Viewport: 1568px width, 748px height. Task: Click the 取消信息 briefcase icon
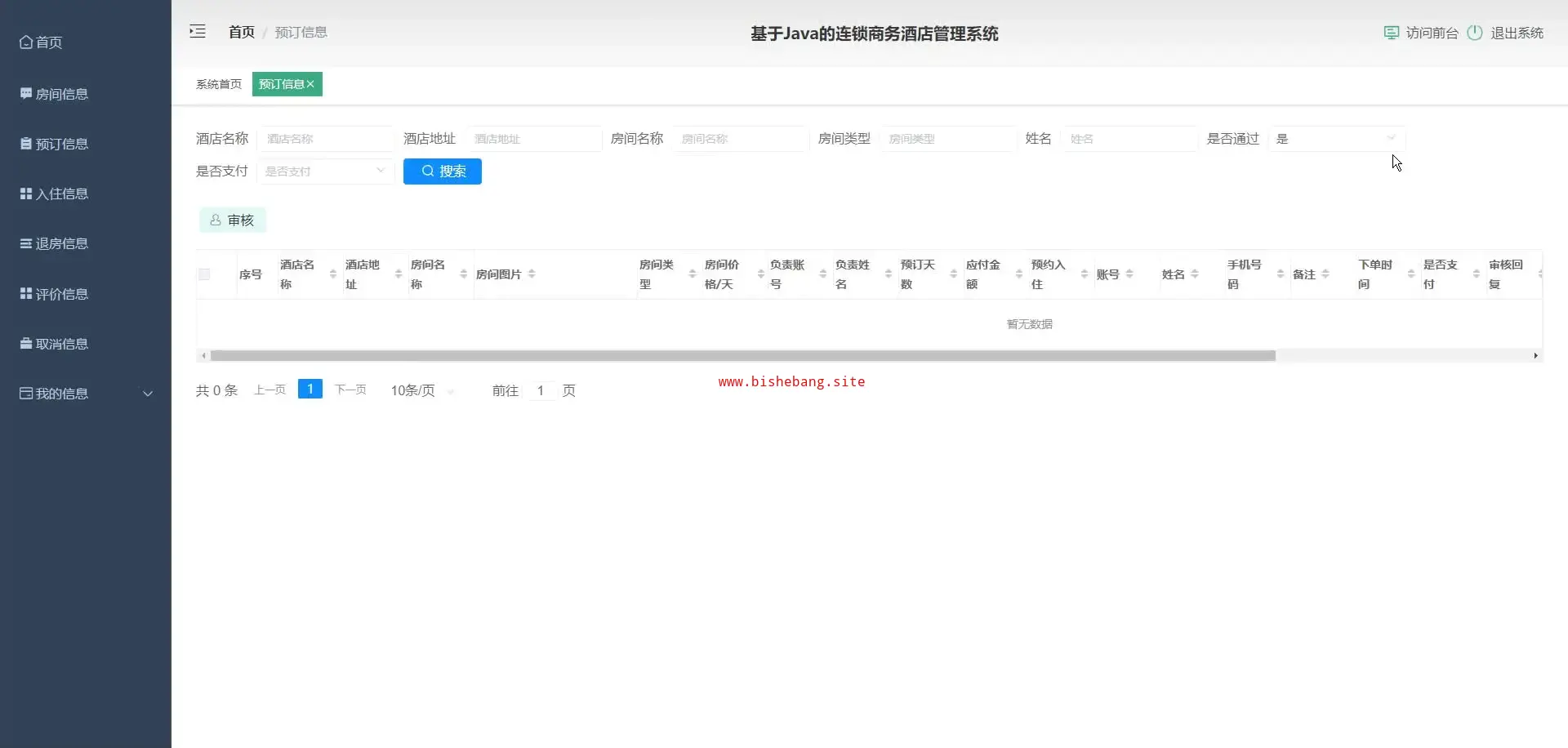pos(26,344)
